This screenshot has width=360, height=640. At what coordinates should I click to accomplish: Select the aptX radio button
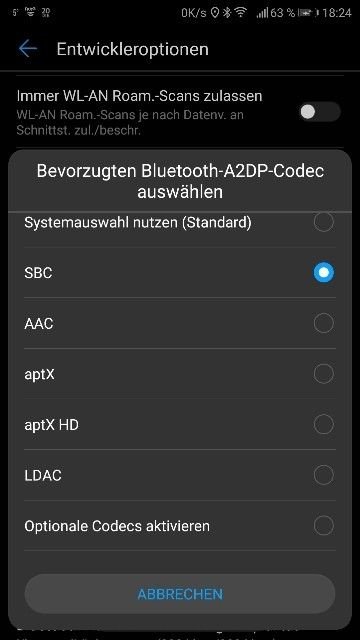click(324, 374)
